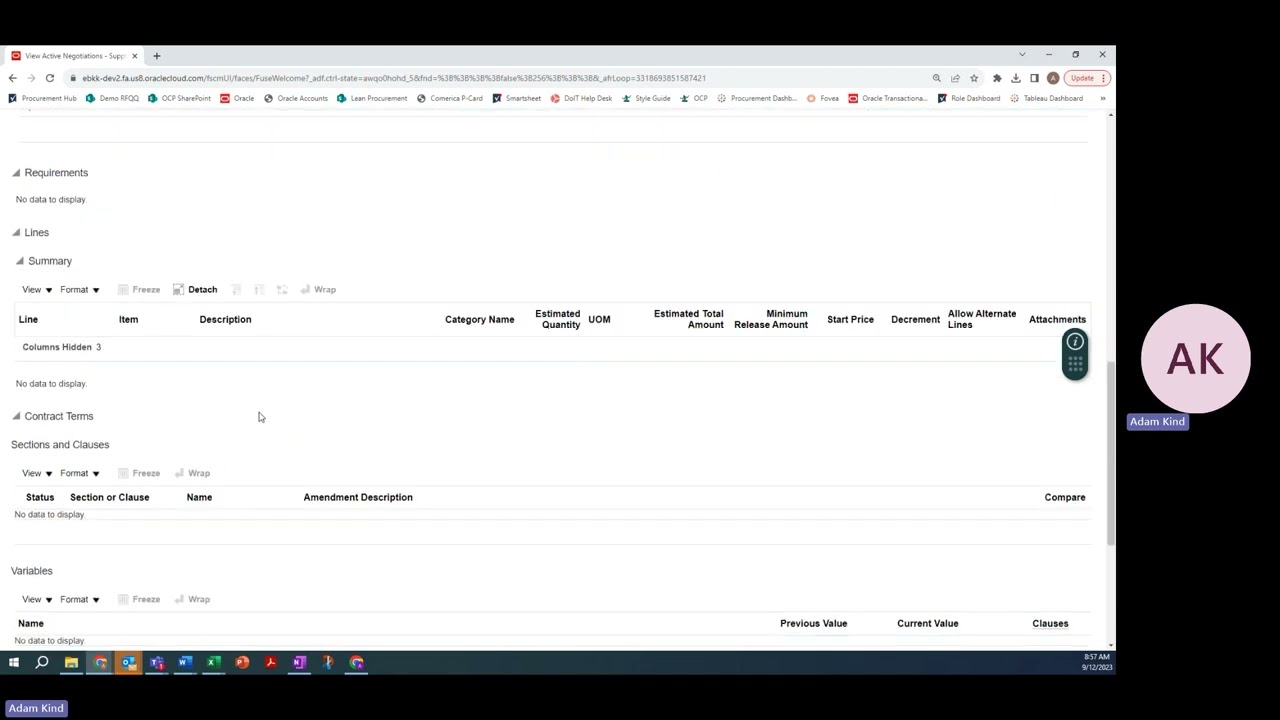Reload the page with browser refresh icon
Screen dimensions: 1280x720
[x=49, y=78]
